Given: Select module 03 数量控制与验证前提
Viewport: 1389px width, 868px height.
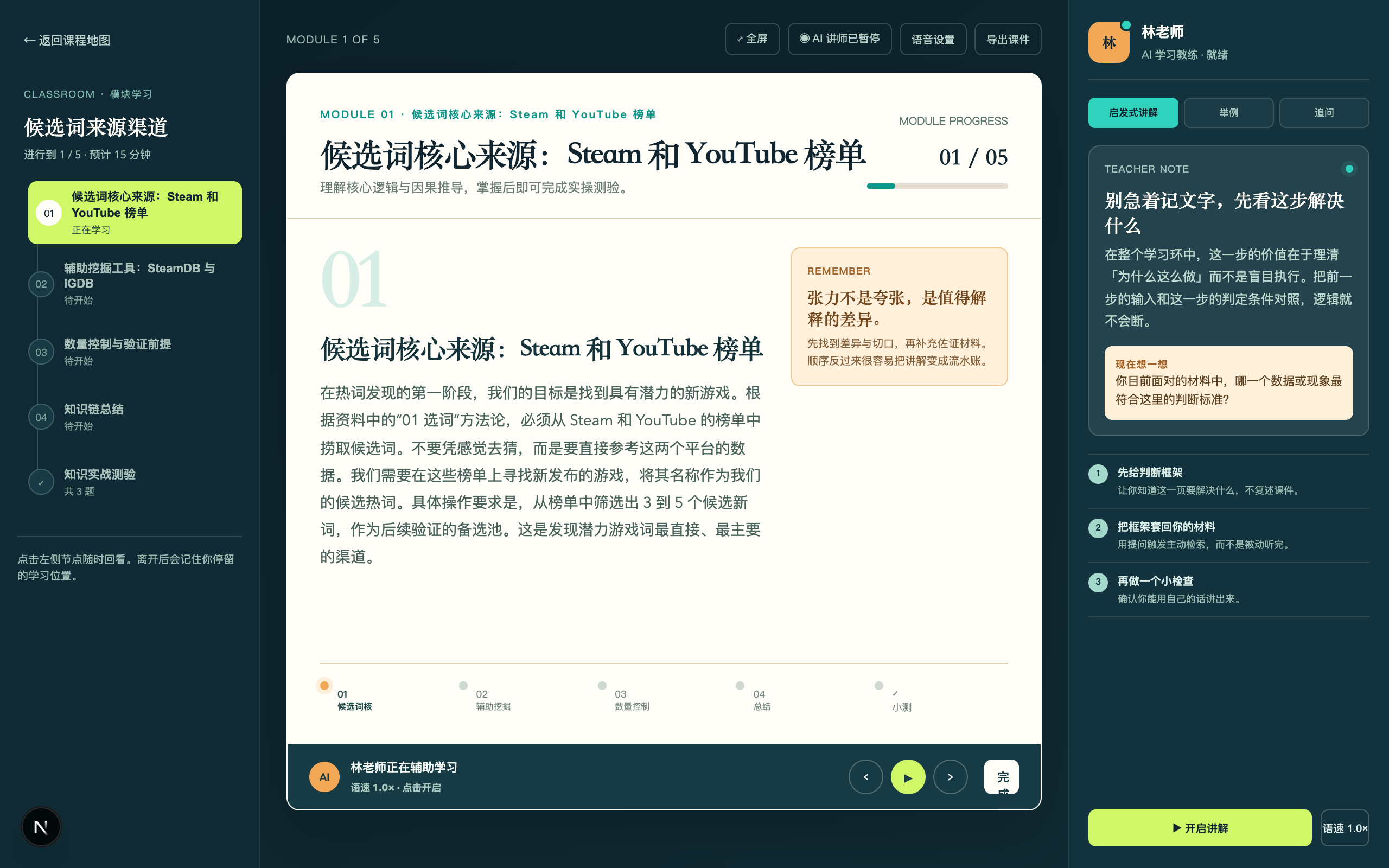Looking at the screenshot, I should pos(135,352).
